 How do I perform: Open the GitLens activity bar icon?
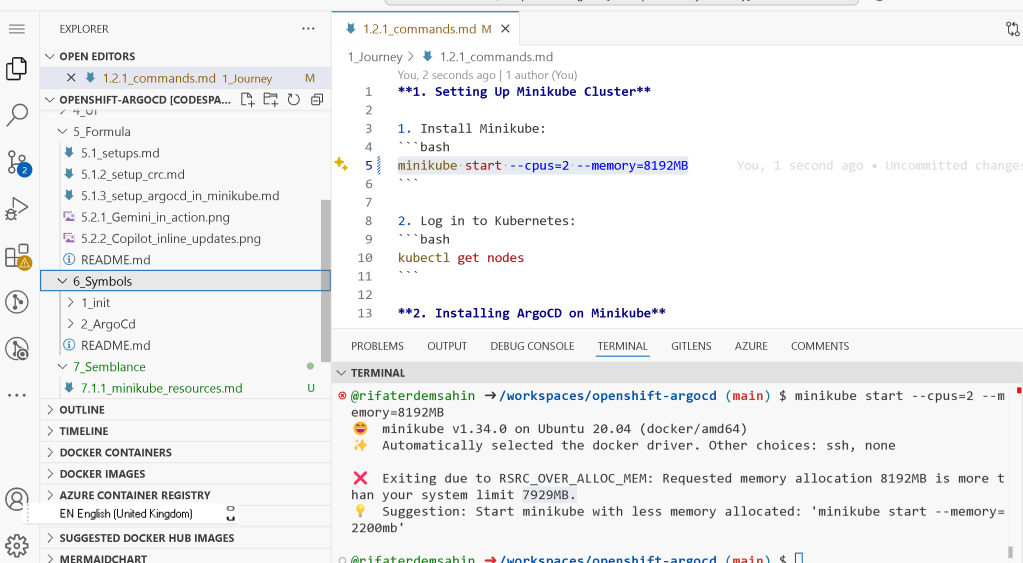17,302
